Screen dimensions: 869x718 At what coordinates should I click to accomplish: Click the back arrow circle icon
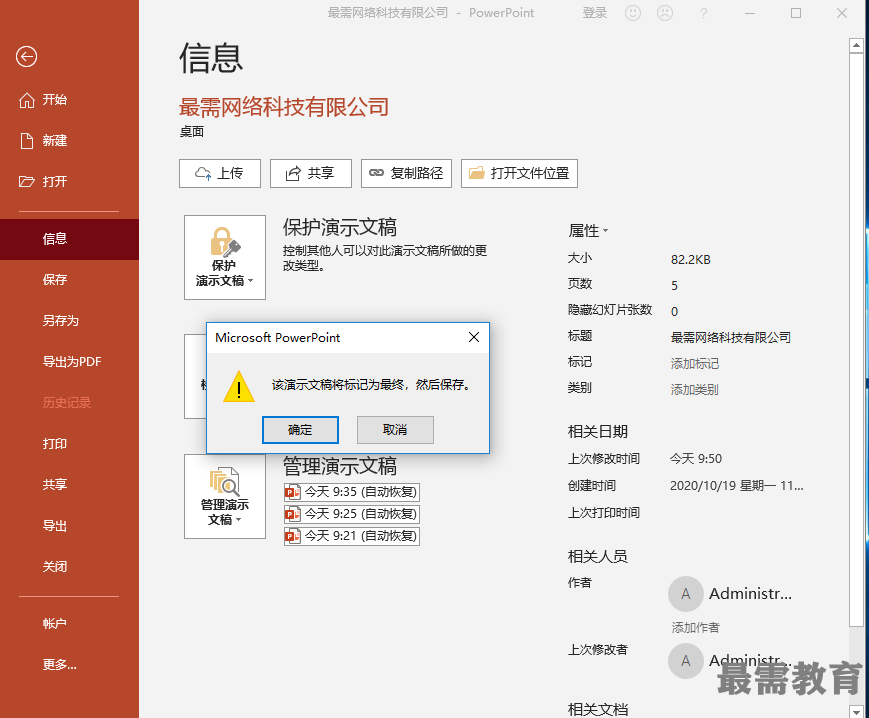pos(26,57)
